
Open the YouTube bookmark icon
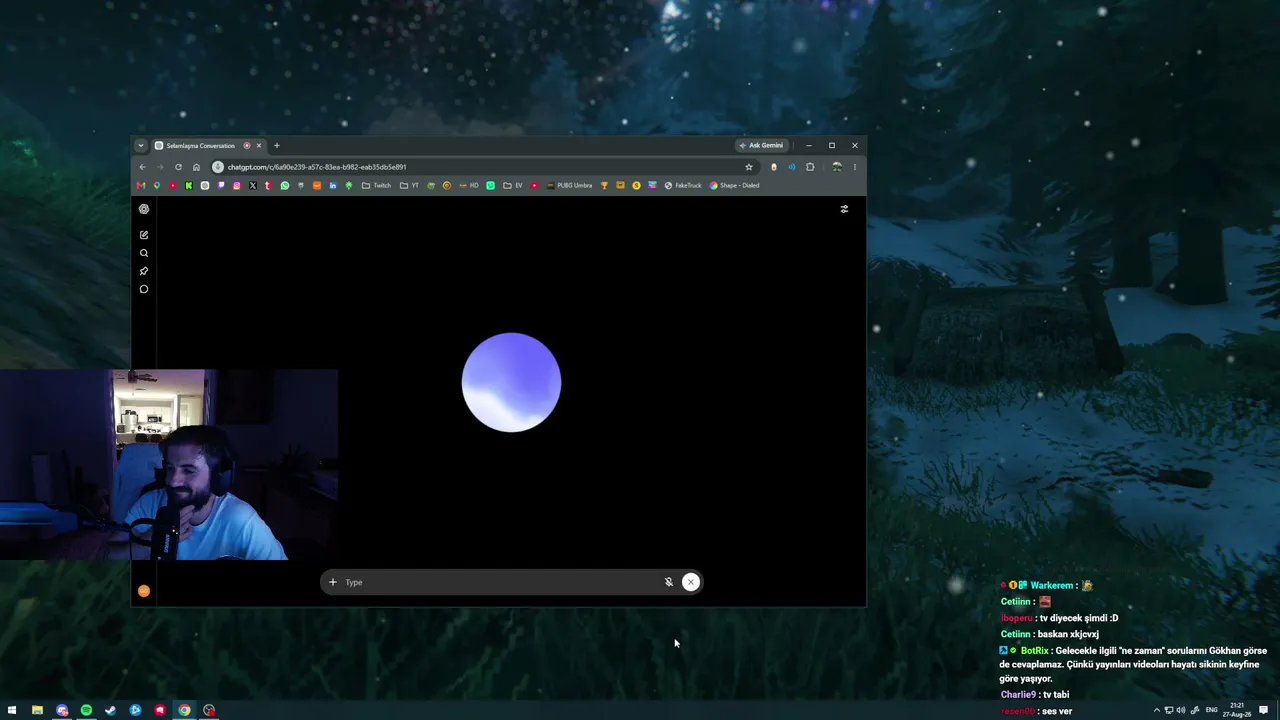173,186
